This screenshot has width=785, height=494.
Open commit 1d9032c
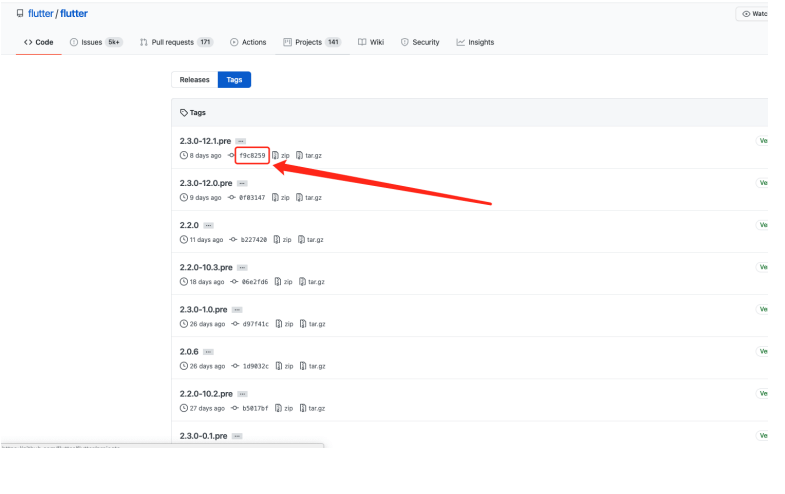(x=255, y=366)
